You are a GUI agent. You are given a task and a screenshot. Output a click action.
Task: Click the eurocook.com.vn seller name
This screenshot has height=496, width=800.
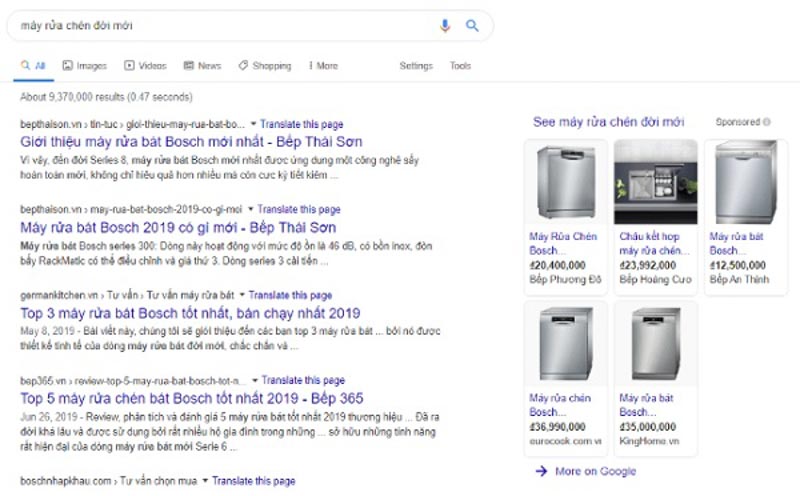[x=565, y=441]
